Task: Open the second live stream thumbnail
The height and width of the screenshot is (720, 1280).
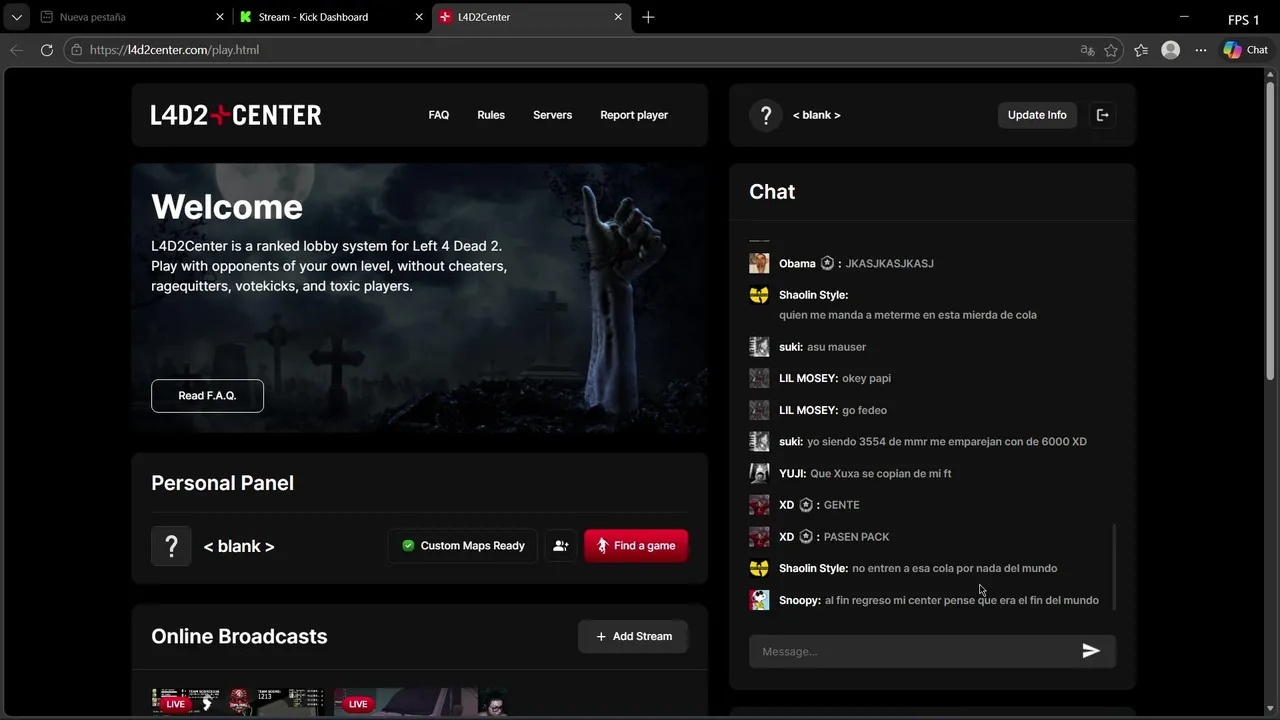Action: [x=420, y=701]
